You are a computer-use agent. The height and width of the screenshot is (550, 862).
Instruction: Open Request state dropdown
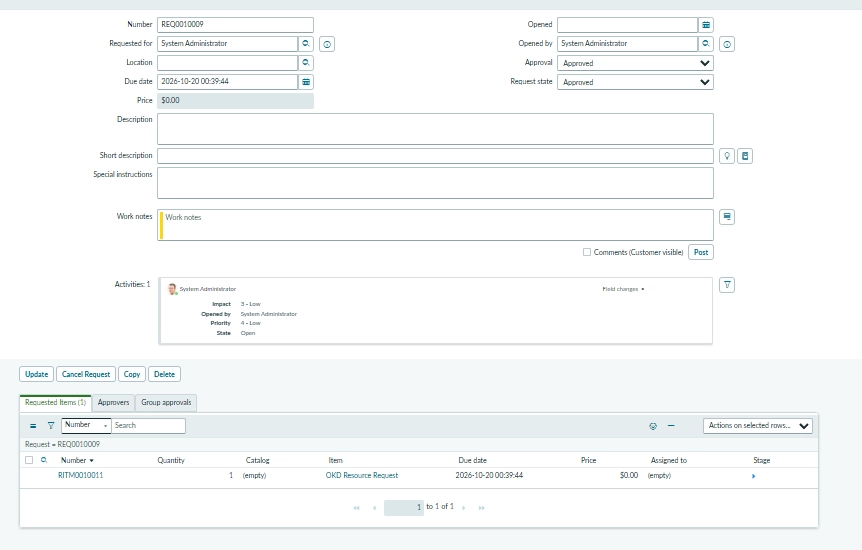coord(636,82)
